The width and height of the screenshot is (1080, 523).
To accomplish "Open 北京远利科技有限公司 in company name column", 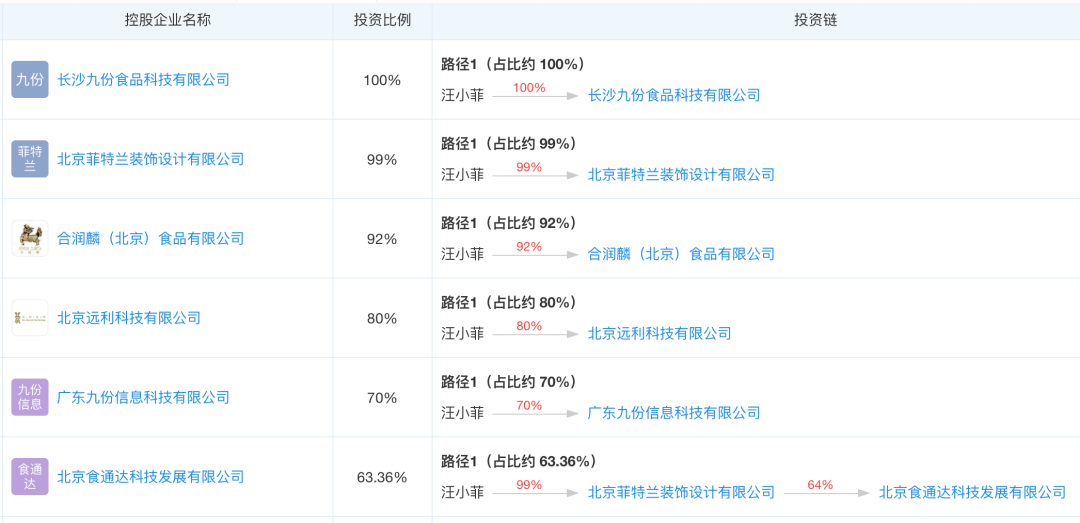I will point(129,318).
